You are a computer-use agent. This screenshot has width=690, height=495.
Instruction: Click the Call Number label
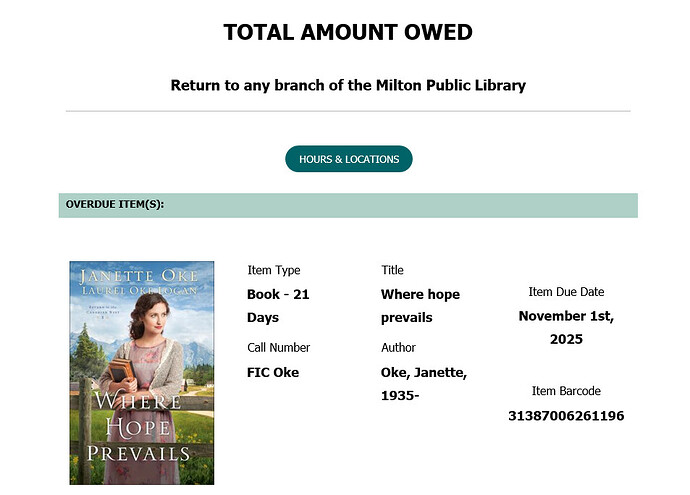tap(278, 348)
